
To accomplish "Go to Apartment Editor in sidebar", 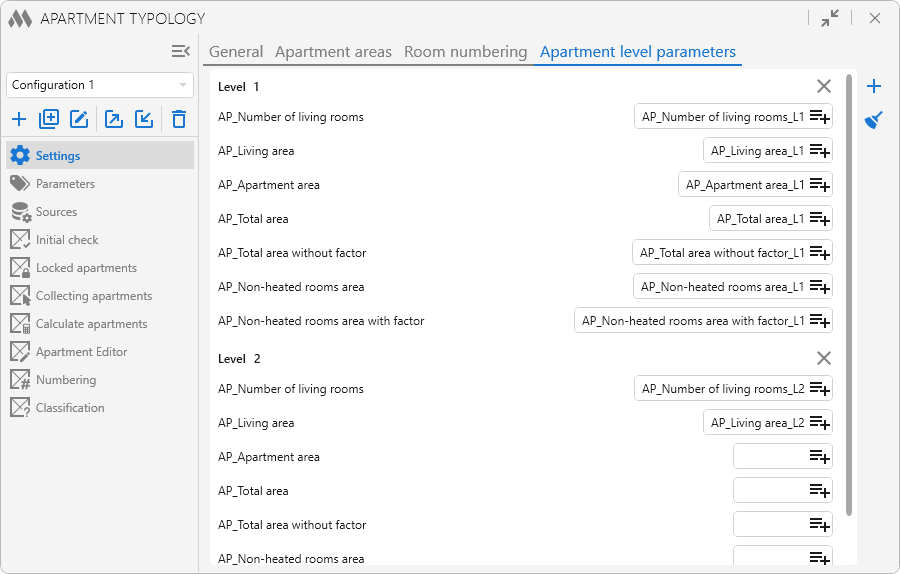I will (x=81, y=352).
